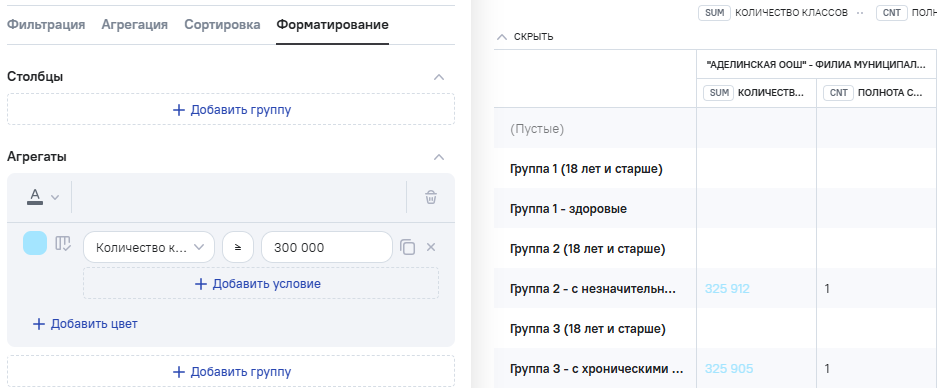937x388 pixels.
Task: Click the copy condition icon
Action: (x=408, y=247)
